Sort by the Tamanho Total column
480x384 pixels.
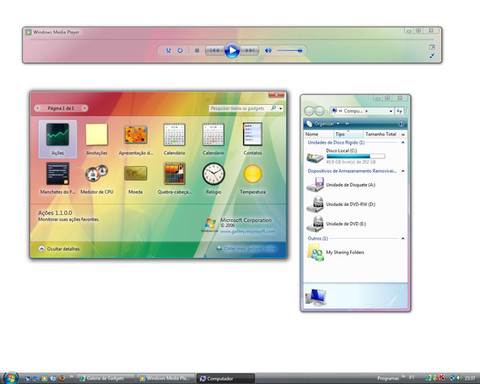coord(381,134)
